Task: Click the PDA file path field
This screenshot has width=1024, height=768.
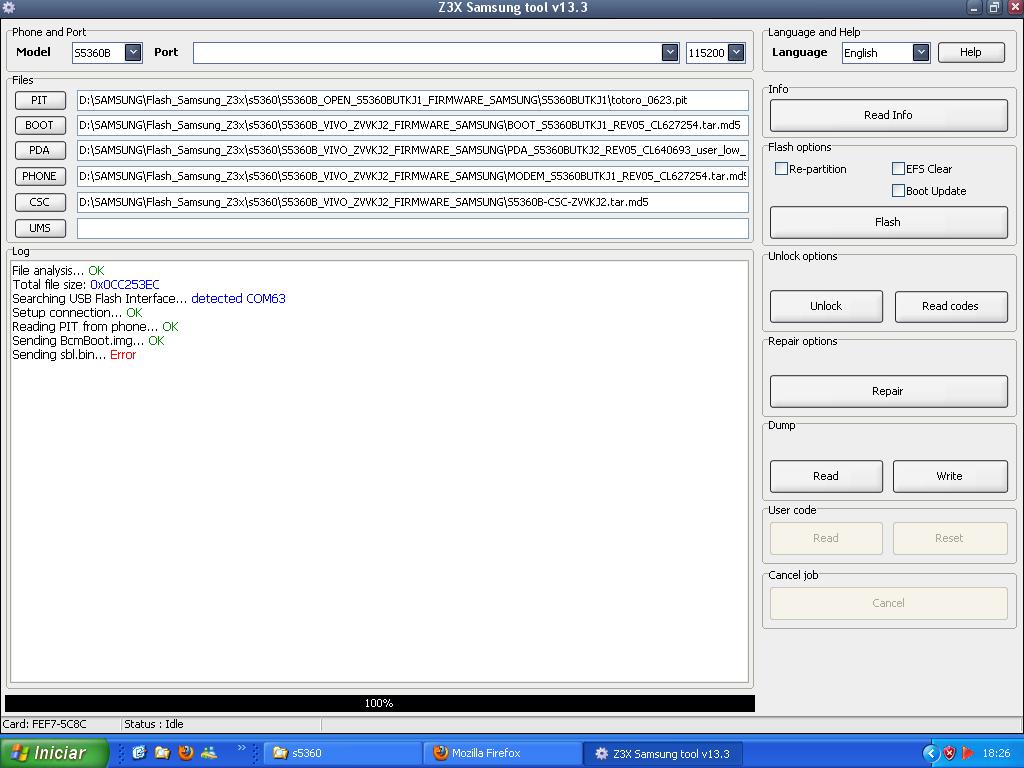Action: 413,150
